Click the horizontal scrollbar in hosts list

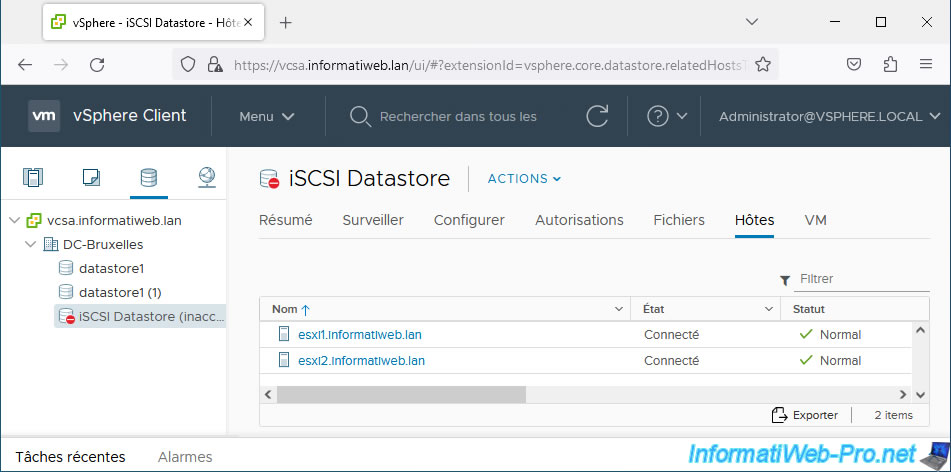pyautogui.click(x=402, y=394)
